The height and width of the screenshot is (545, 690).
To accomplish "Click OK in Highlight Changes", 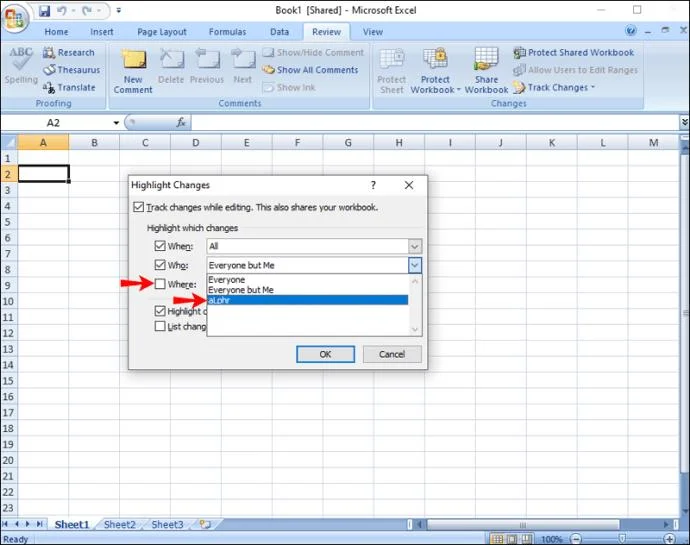I will 325,354.
